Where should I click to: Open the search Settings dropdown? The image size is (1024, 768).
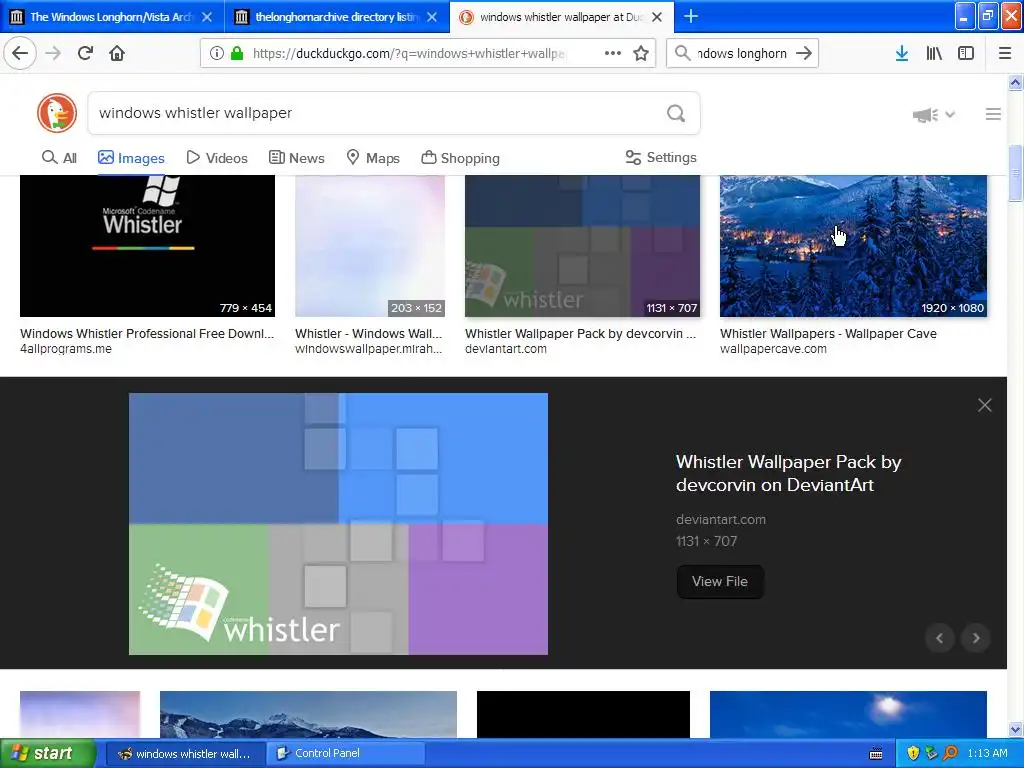pyautogui.click(x=661, y=157)
